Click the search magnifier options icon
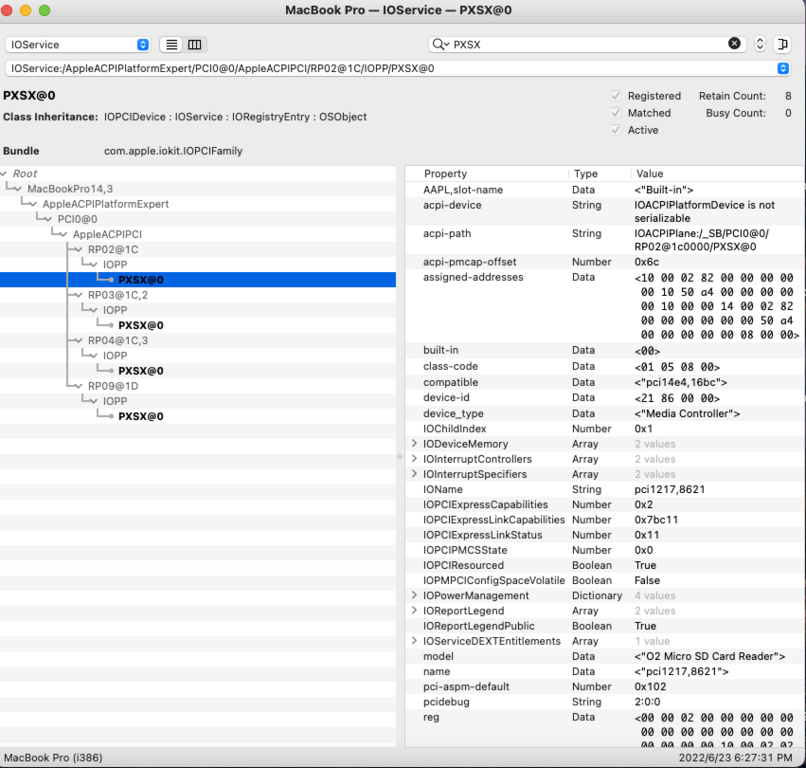 point(440,45)
